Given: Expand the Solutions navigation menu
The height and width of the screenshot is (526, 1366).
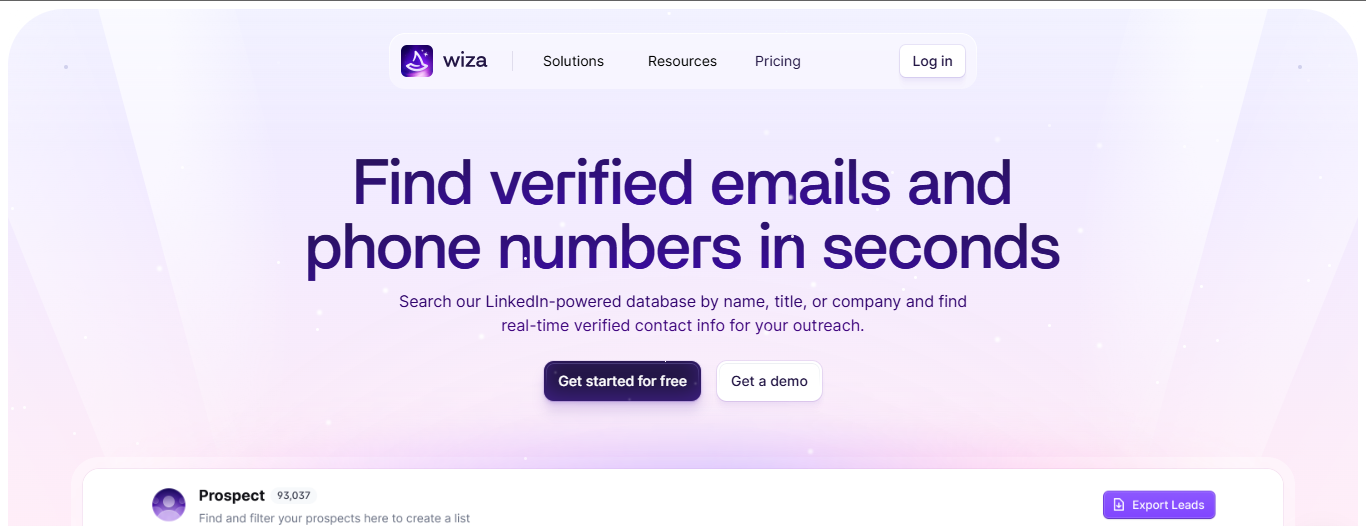Looking at the screenshot, I should click(573, 61).
